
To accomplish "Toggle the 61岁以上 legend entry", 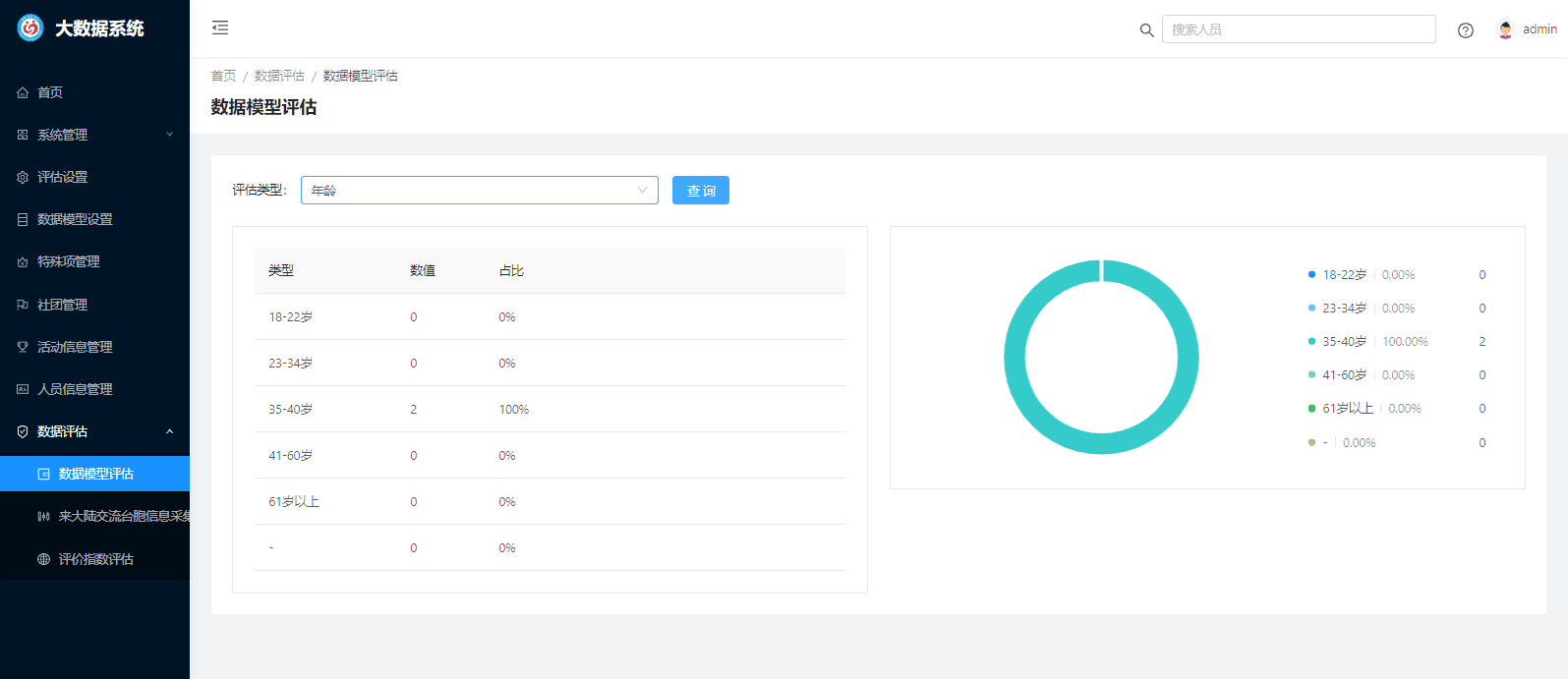I will coord(1347,409).
